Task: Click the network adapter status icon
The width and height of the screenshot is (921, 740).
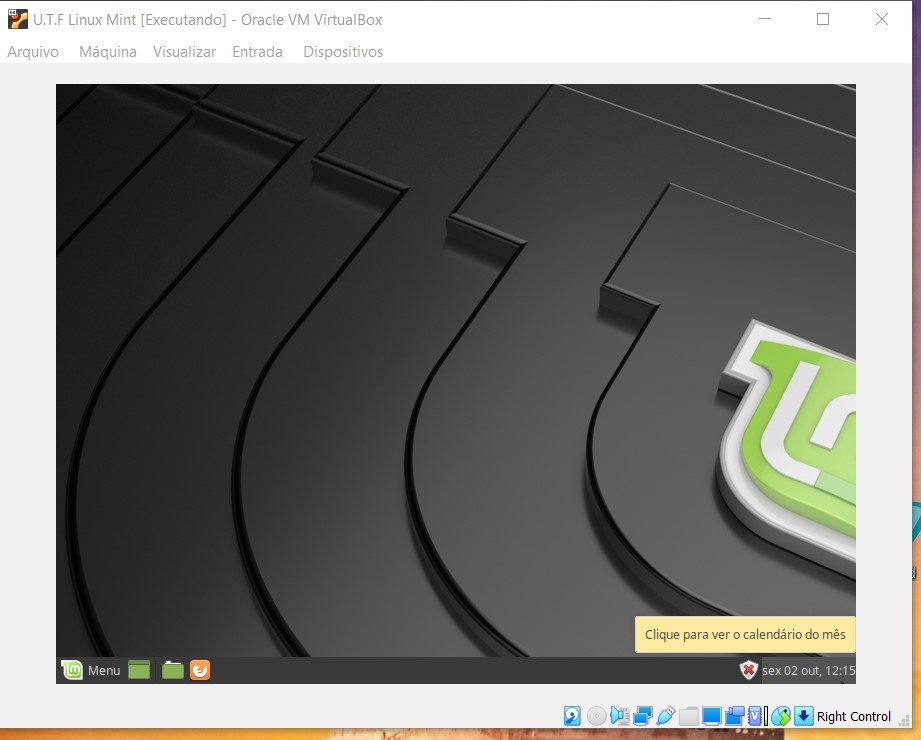Action: click(643, 716)
